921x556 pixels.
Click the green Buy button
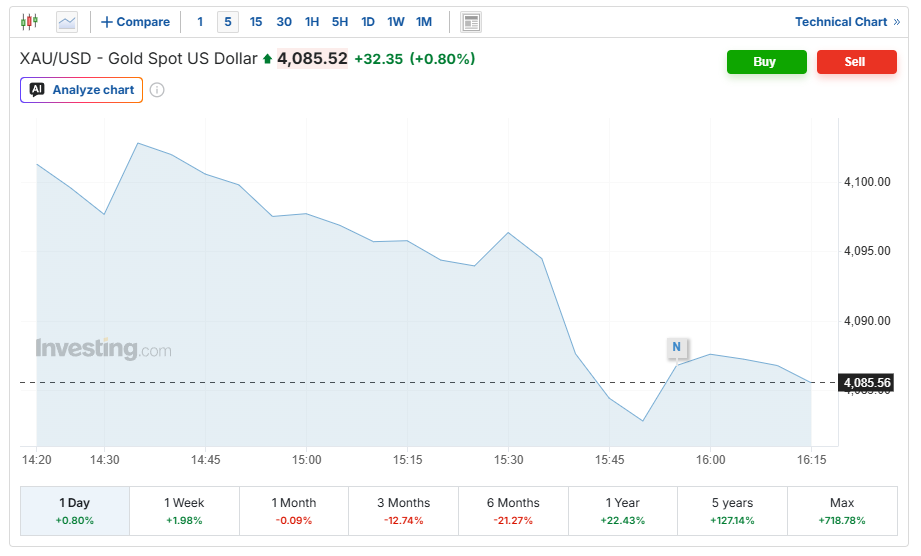(767, 62)
